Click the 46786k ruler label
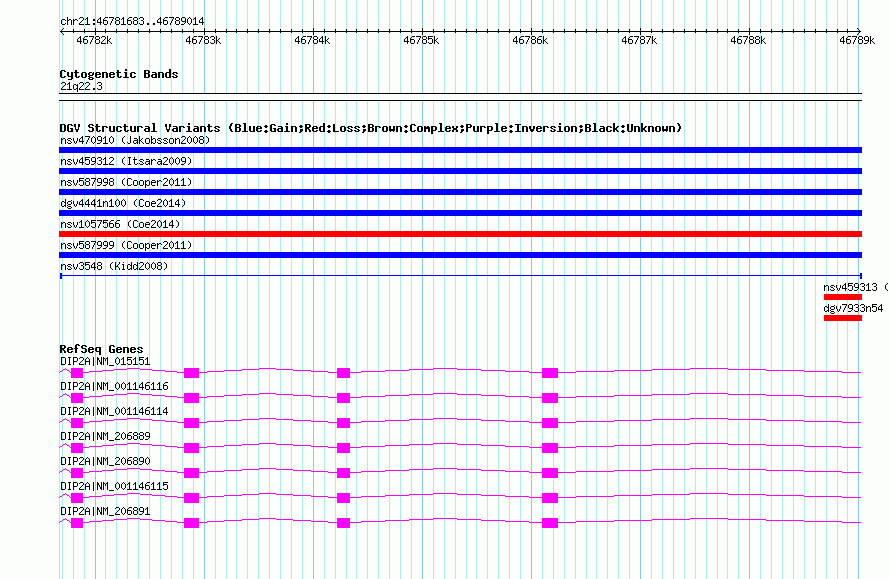Viewport: 890px width, 579px height. click(530, 40)
